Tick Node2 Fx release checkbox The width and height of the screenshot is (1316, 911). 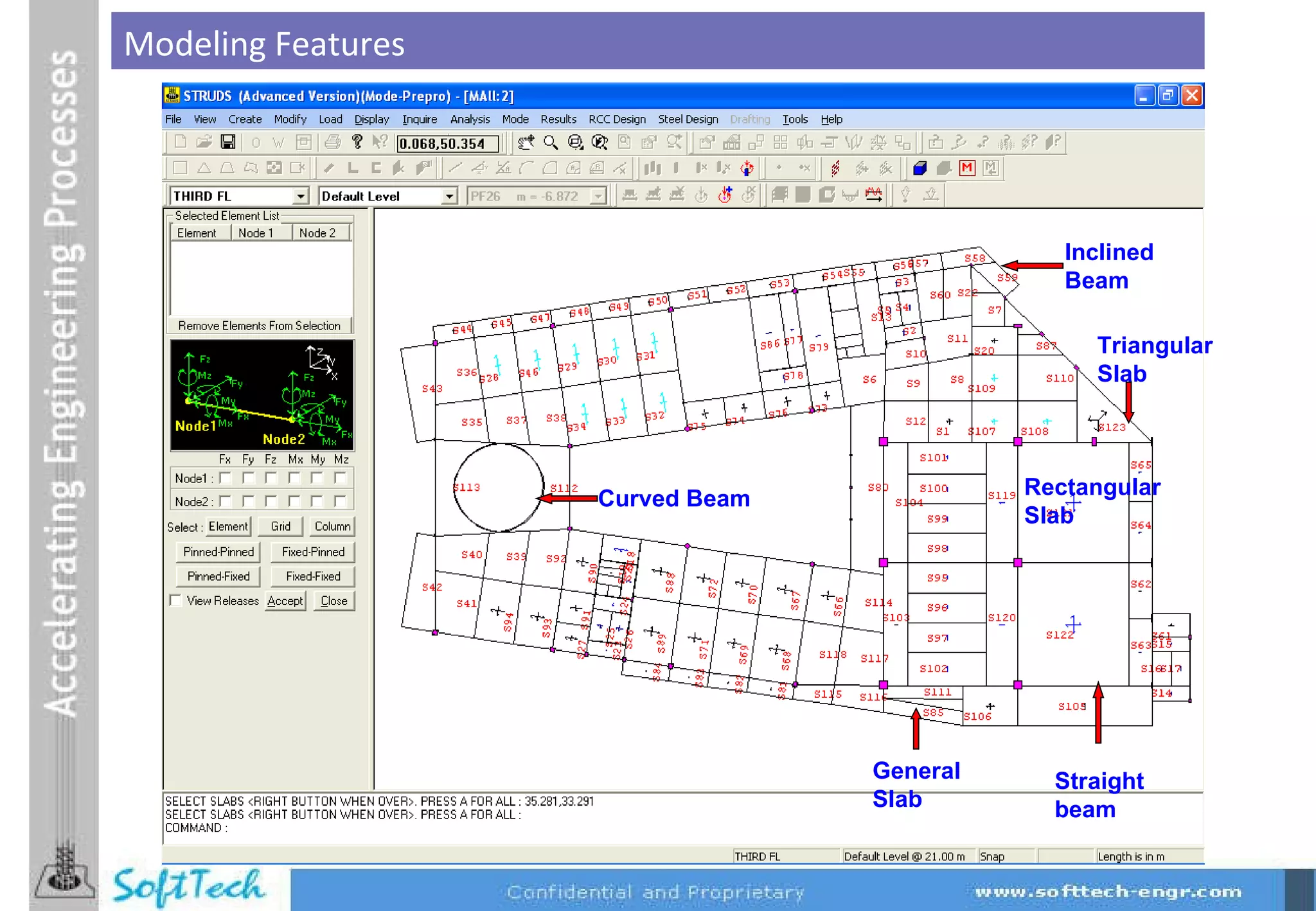pyautogui.click(x=226, y=501)
